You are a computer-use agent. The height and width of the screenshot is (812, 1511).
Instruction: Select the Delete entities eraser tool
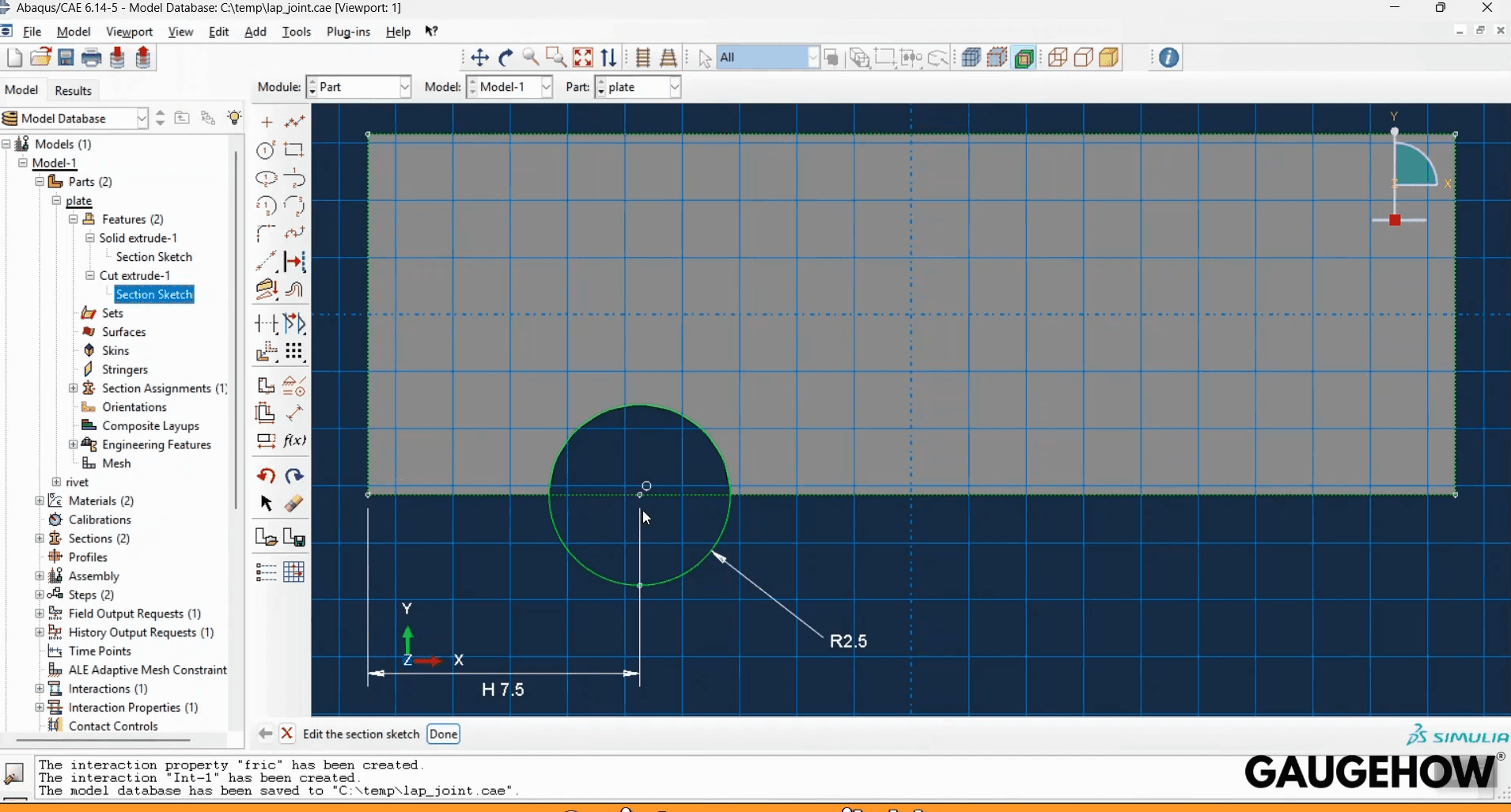[293, 504]
